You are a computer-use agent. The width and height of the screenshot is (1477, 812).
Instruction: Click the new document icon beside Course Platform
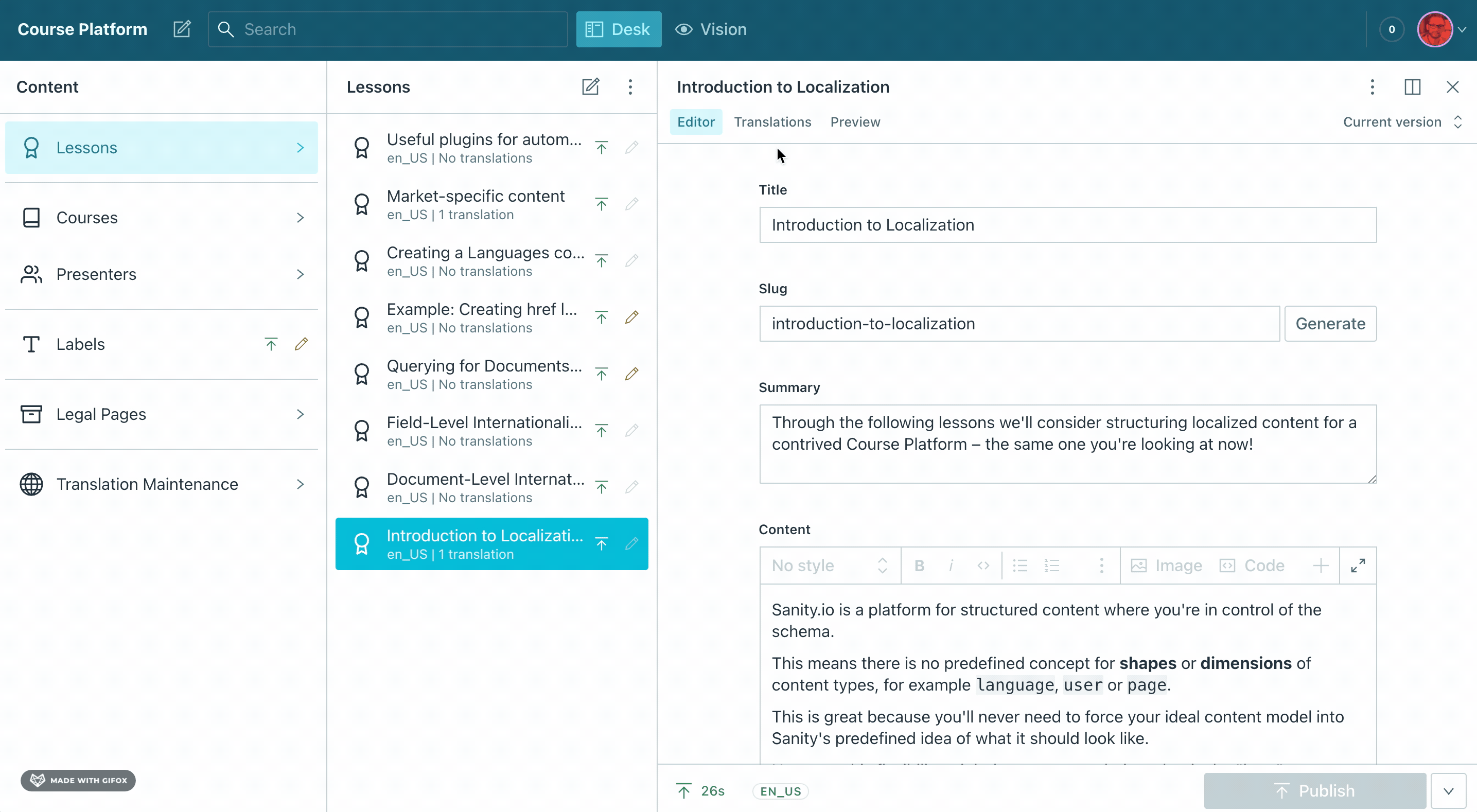tap(182, 29)
